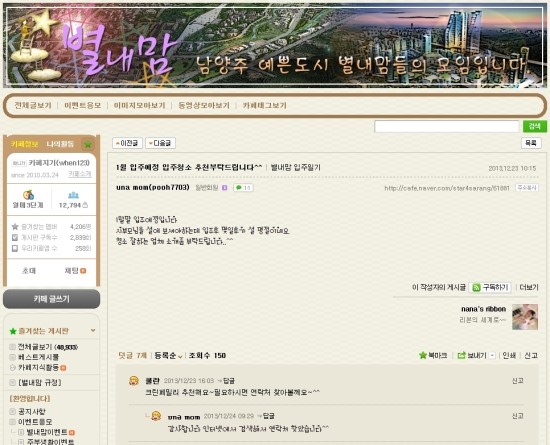Screen dimensions: 550x445
Task: Open the 카페소개 link
Action: coord(80,174)
